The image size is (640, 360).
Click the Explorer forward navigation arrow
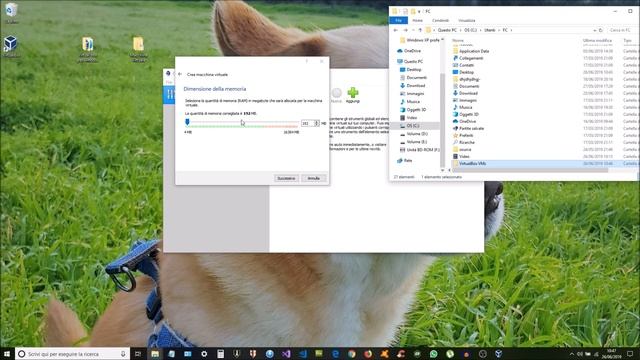(x=405, y=30)
